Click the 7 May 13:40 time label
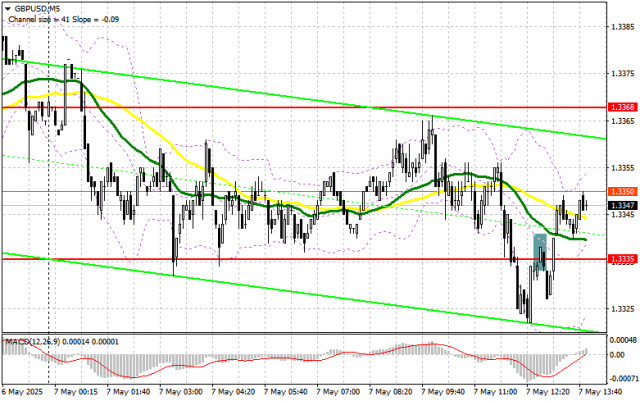The image size is (640, 401). [600, 392]
